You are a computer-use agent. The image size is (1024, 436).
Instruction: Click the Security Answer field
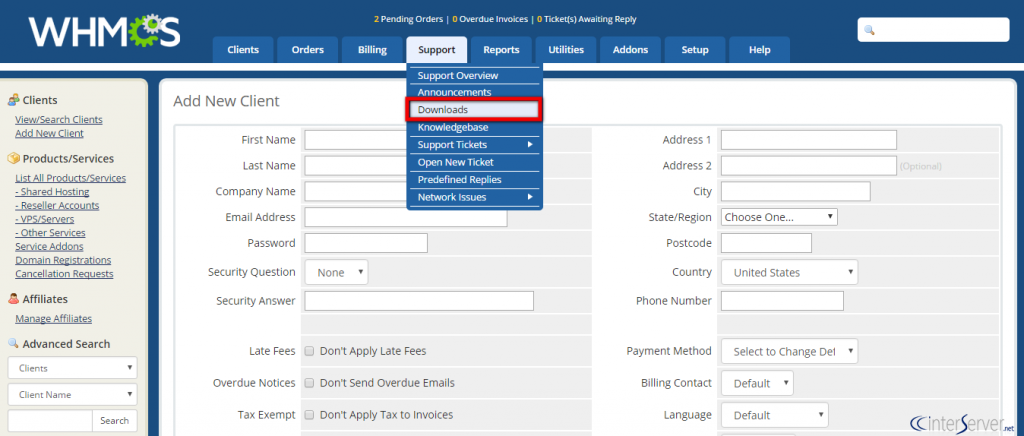tap(419, 301)
